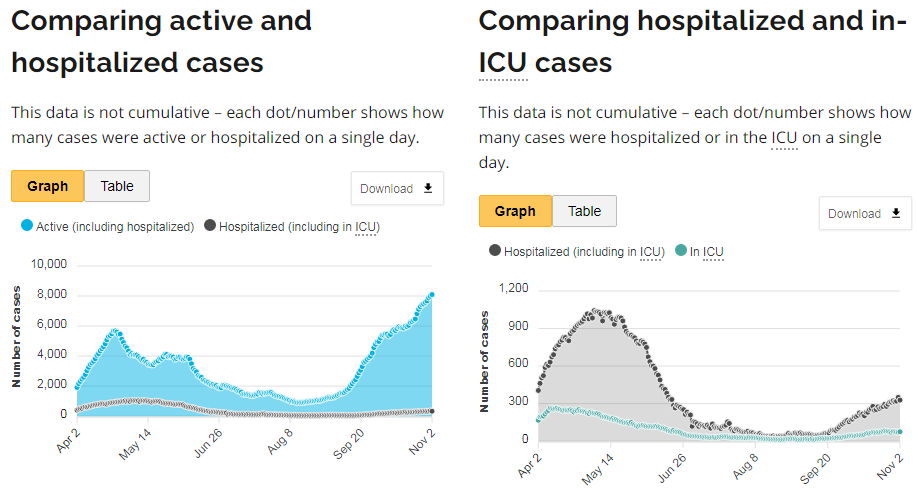Click the final teal ICU data point at Nov 2
The image size is (917, 500).
click(x=900, y=432)
